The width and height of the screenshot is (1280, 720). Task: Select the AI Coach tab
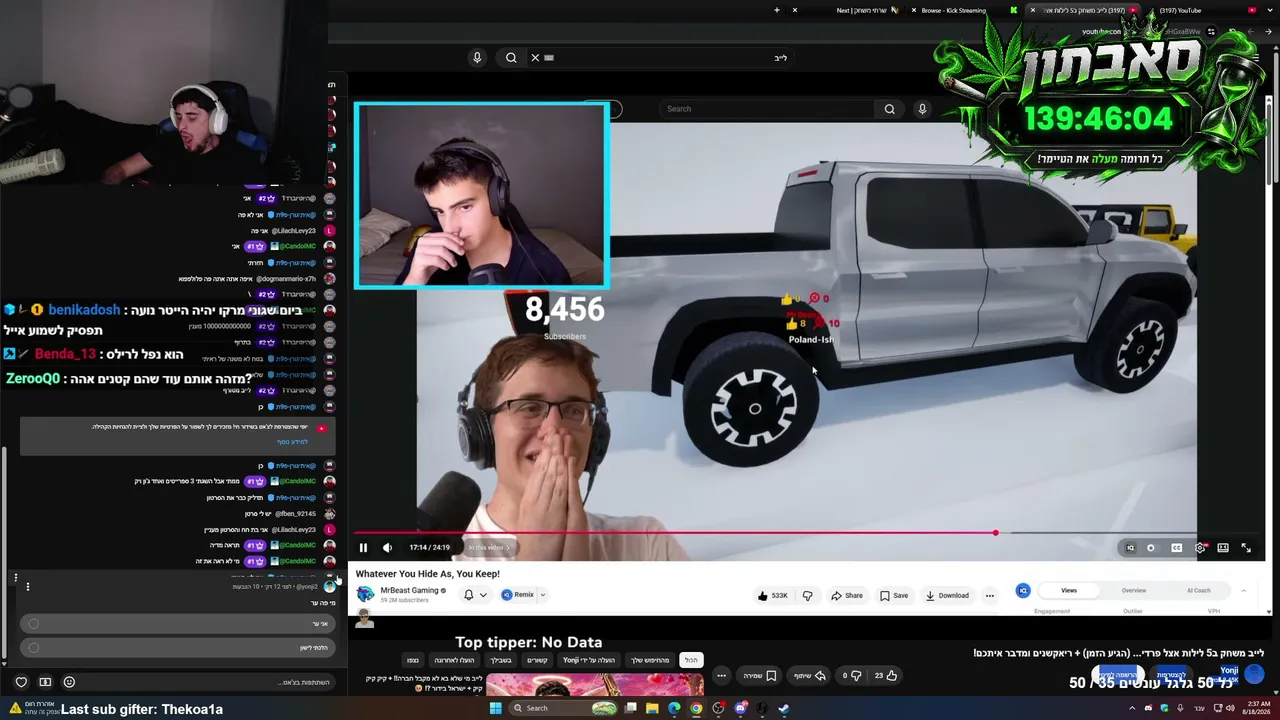tap(1198, 590)
